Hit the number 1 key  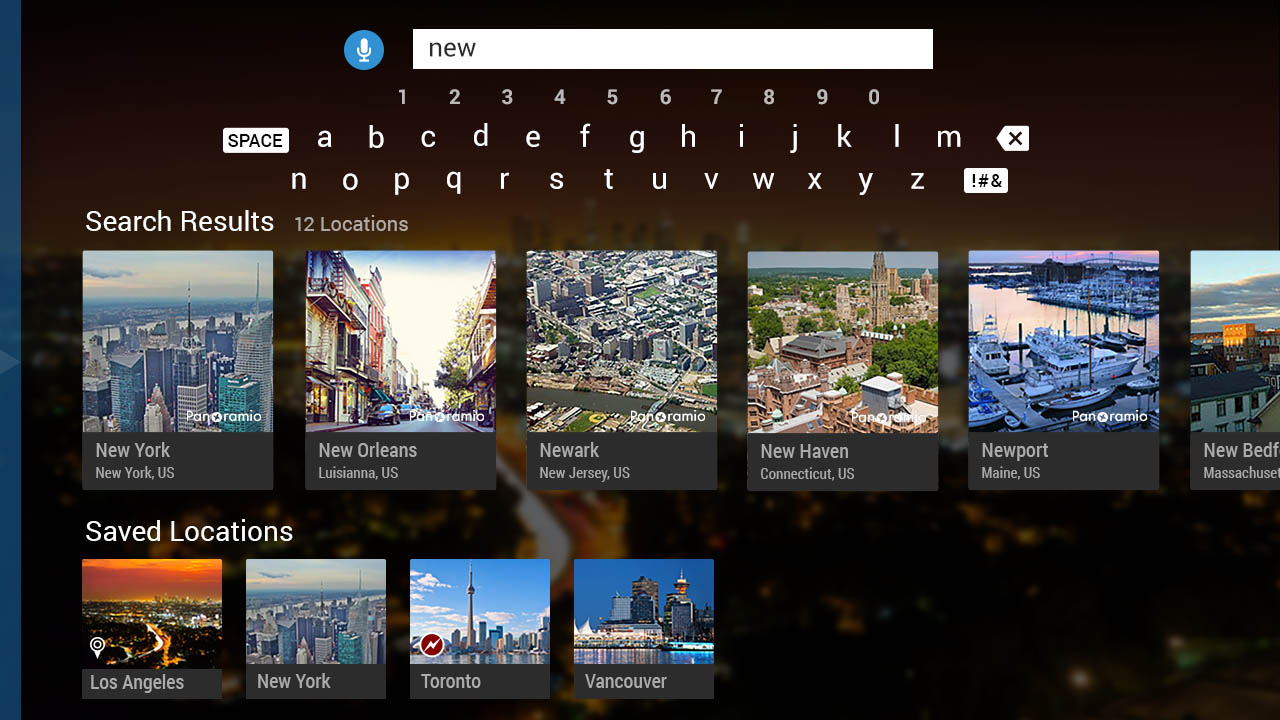402,97
